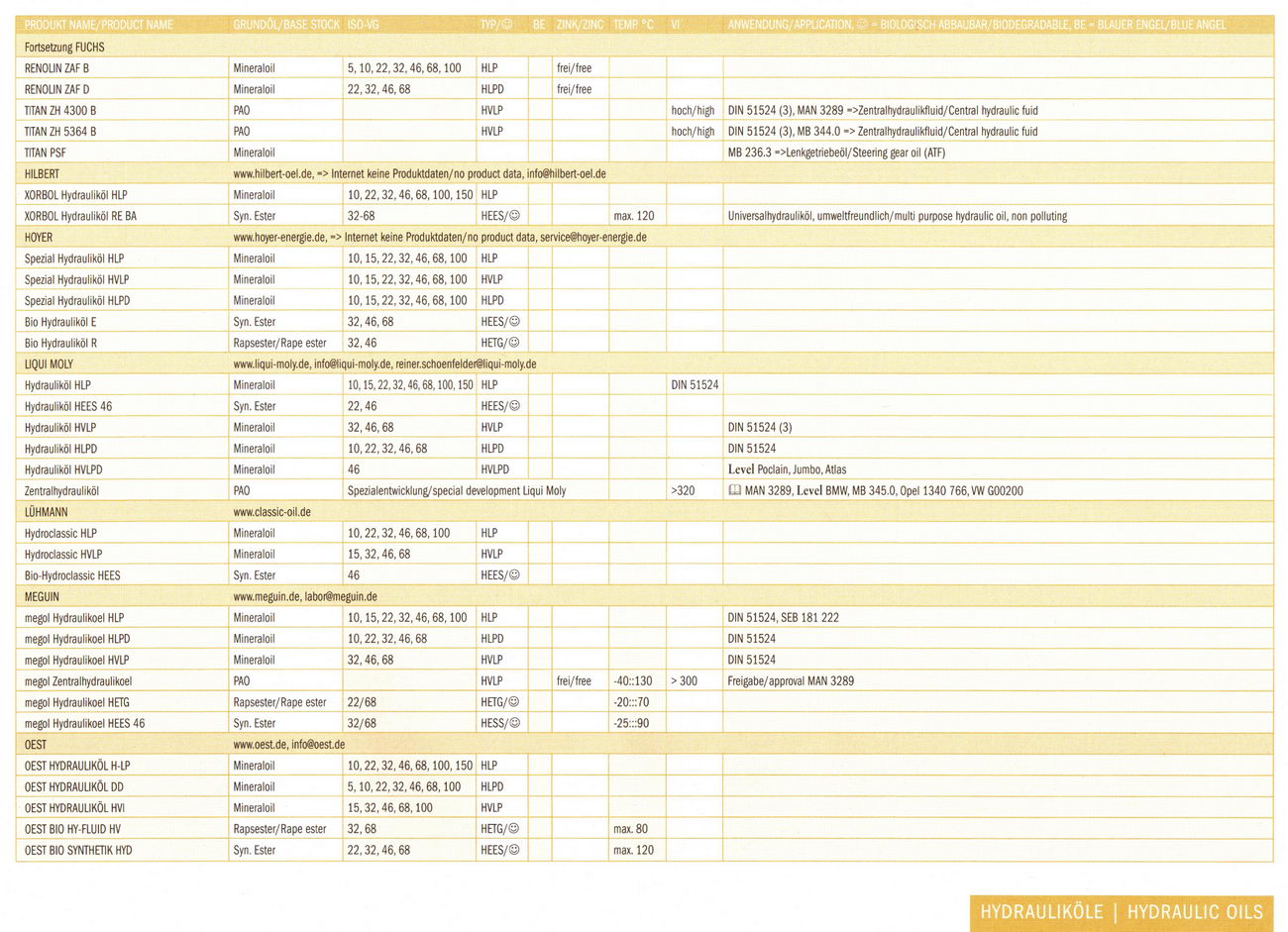Open the www.meguin.de contact line
Viewport: 1288px width, 932px height.
(x=305, y=597)
